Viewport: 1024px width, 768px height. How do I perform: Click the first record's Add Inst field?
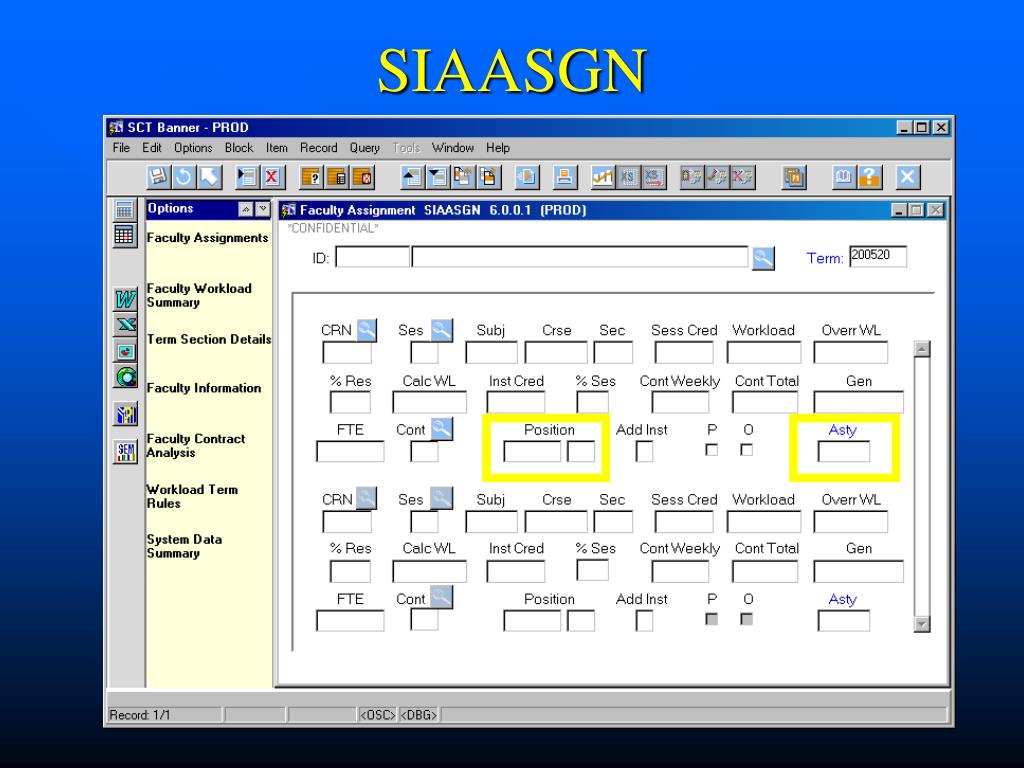pos(645,451)
